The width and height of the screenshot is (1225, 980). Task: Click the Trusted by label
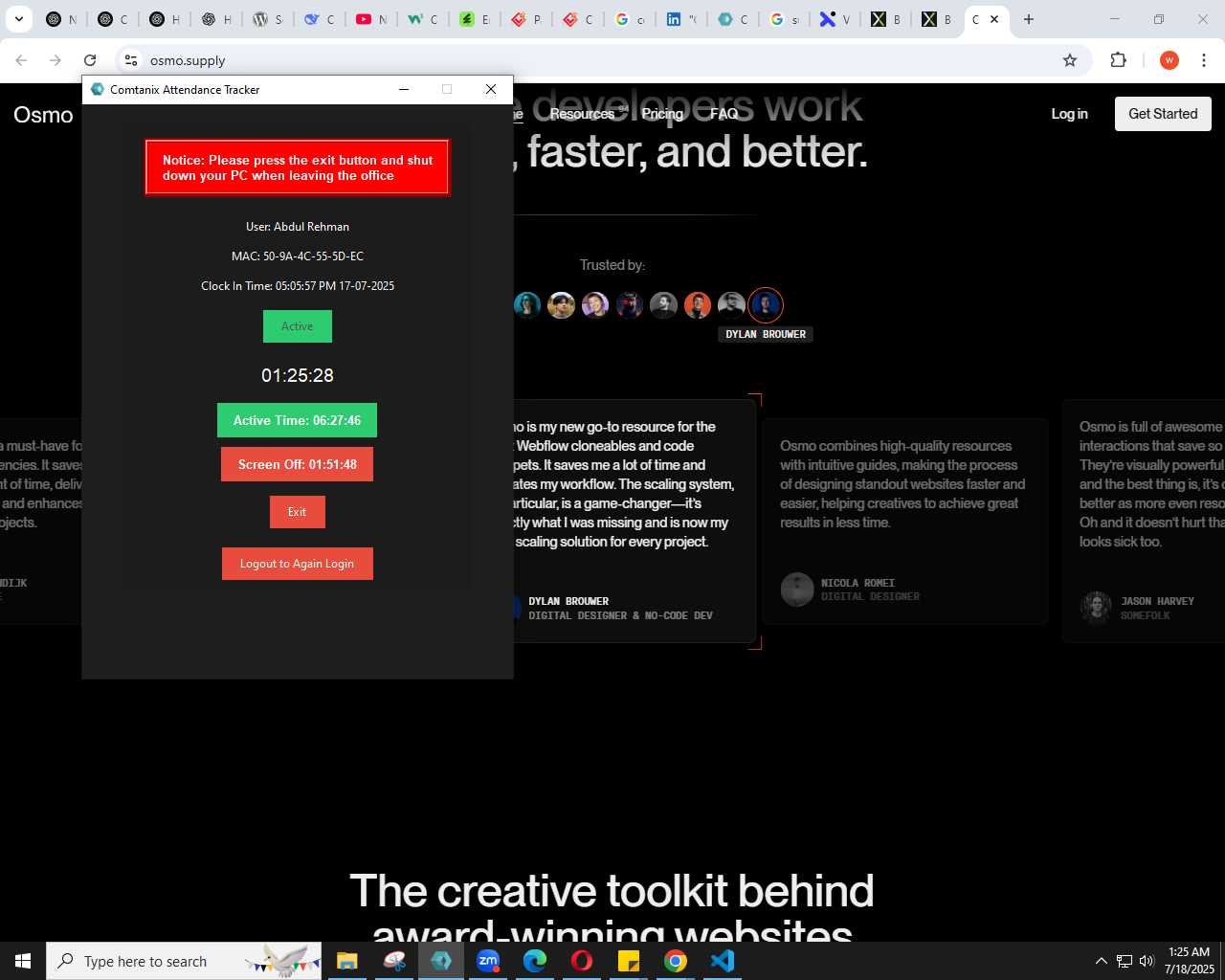[x=612, y=265]
